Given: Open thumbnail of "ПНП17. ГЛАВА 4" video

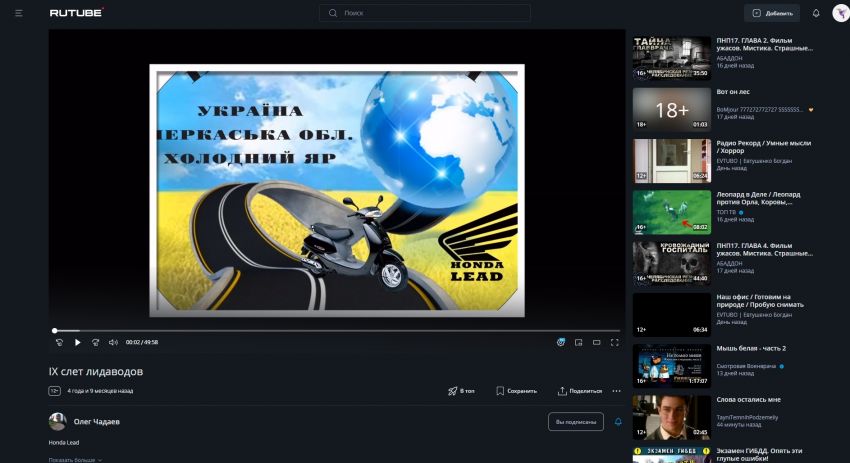Looking at the screenshot, I should click(672, 263).
